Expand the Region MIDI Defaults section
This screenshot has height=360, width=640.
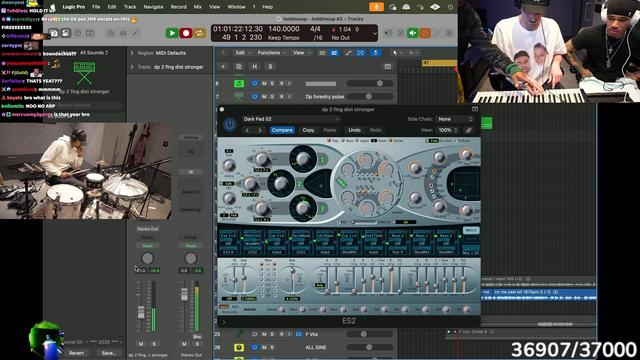(x=132, y=53)
